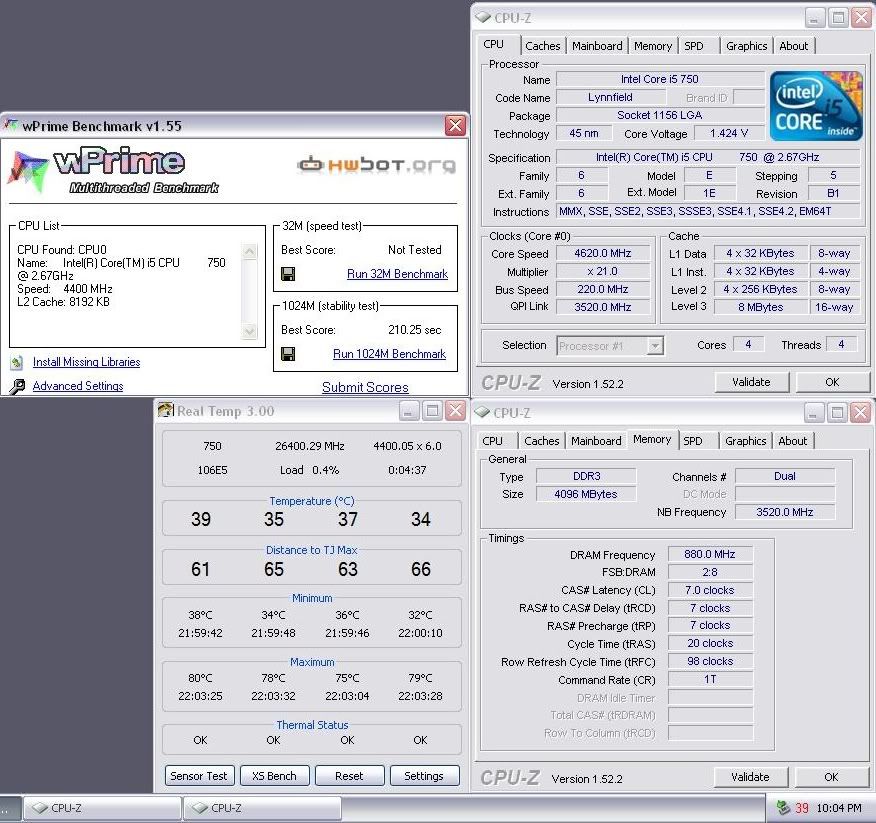Click Run 32M Benchmark link
Image resolution: width=876 pixels, height=823 pixels.
[397, 274]
